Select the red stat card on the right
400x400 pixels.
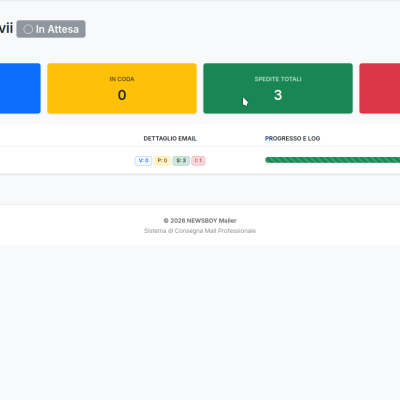point(380,88)
